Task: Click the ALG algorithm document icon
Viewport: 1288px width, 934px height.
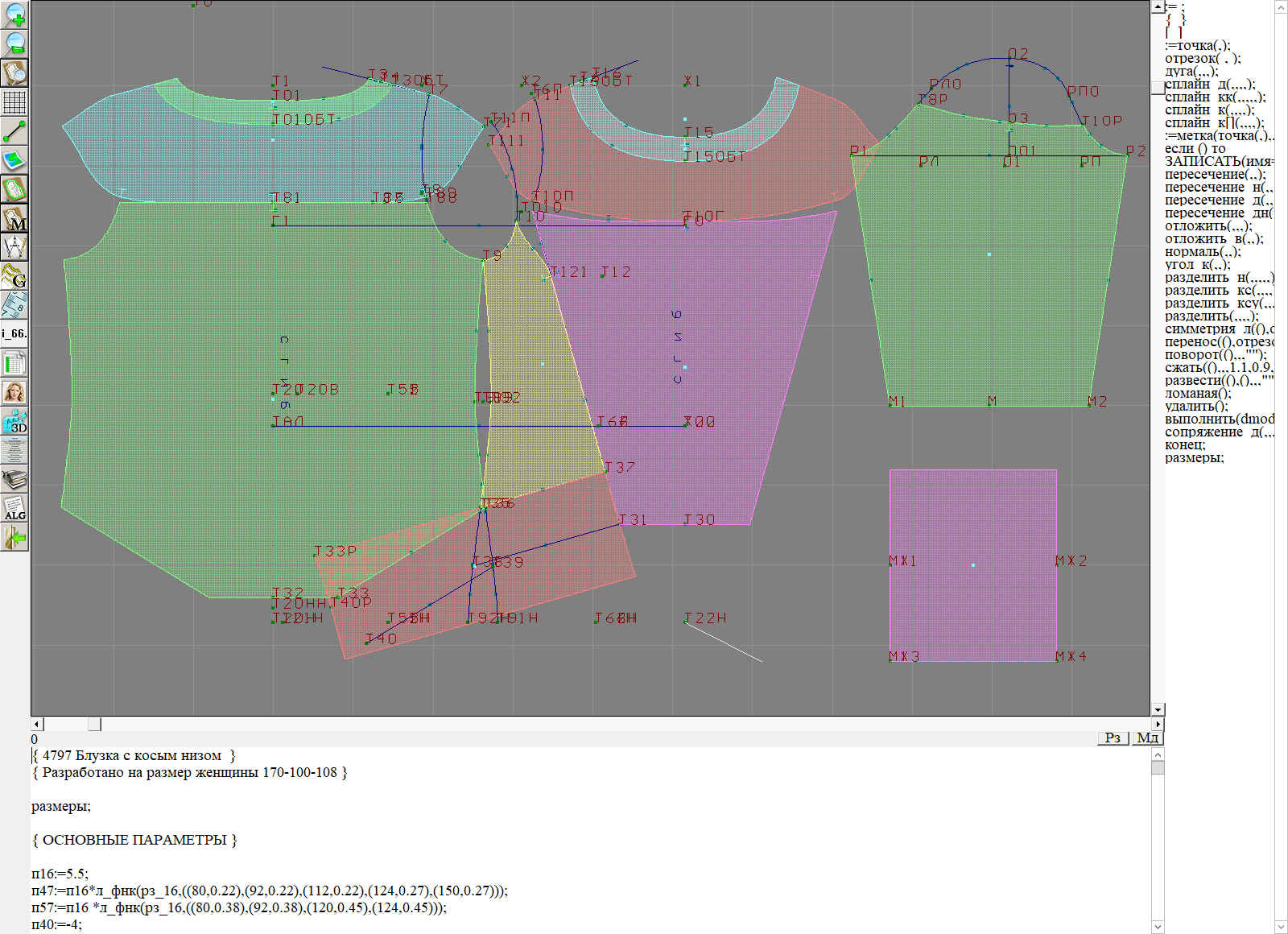Action: point(14,508)
